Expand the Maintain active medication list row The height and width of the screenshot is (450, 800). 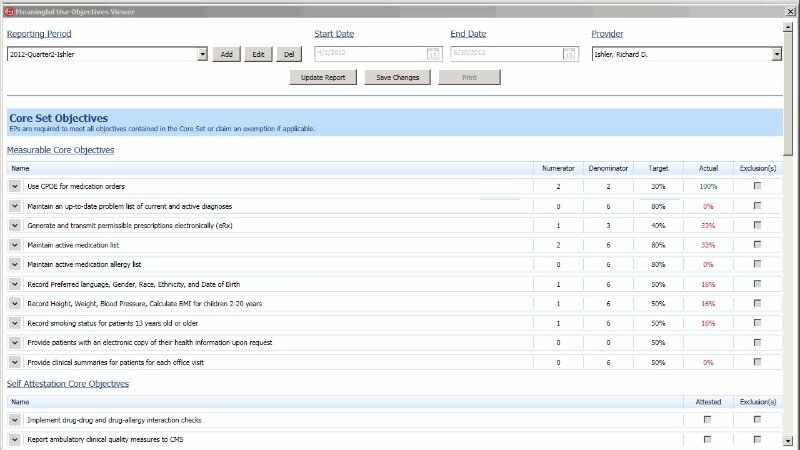[x=15, y=244]
